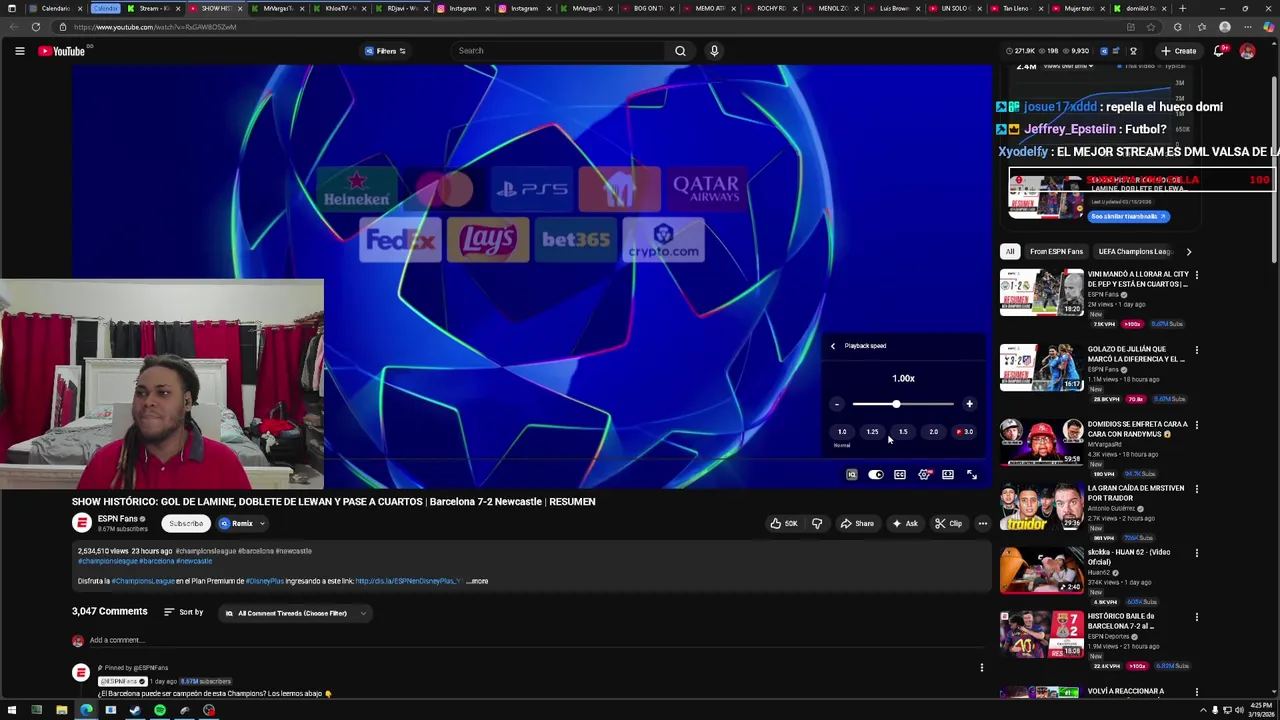Open the account avatar menu
The image size is (1280, 720).
1247,51
